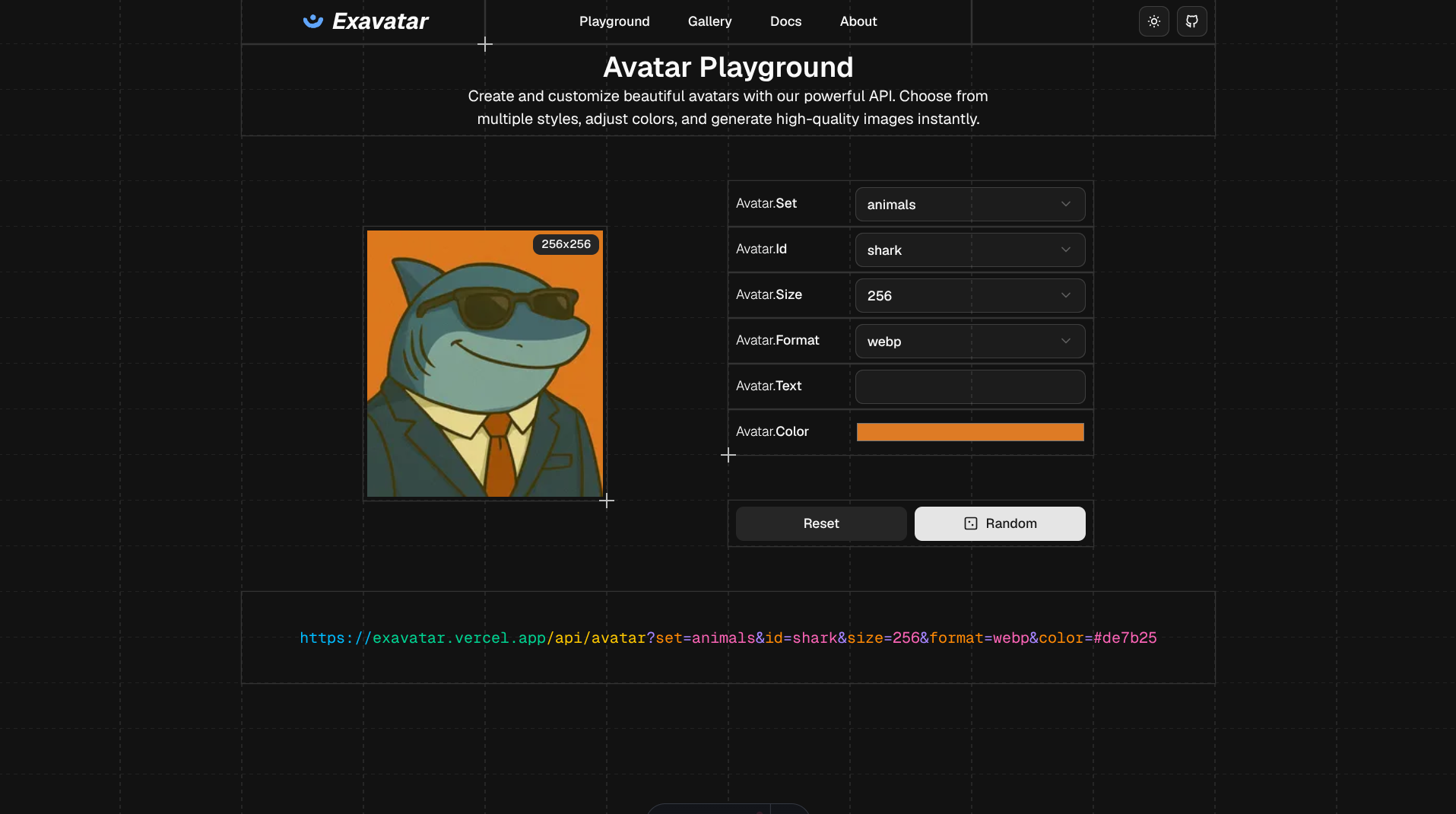Open the Avatar.Set dropdown showing animals
The height and width of the screenshot is (814, 1456).
point(969,204)
